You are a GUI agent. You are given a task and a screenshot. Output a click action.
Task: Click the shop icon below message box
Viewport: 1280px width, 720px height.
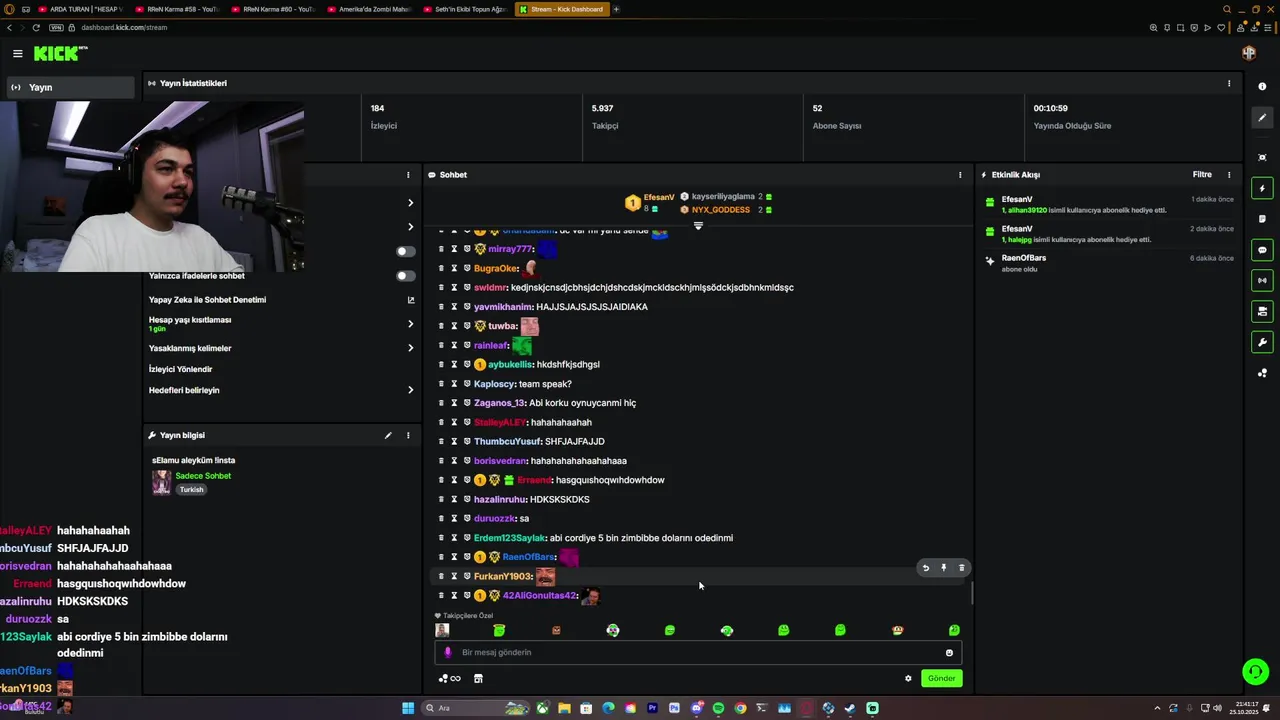click(x=478, y=679)
